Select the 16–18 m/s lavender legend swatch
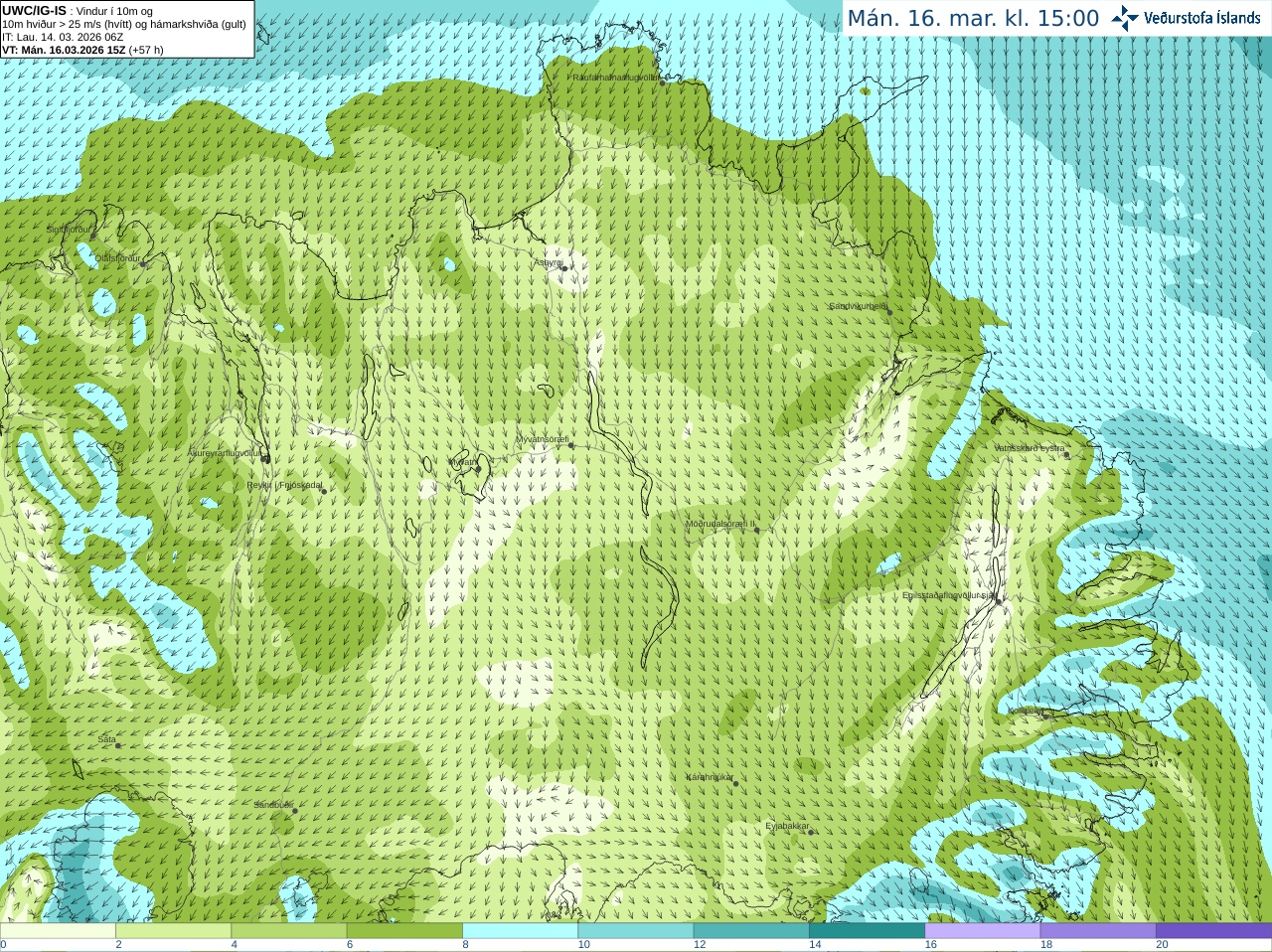The height and width of the screenshot is (952, 1272). (983, 931)
